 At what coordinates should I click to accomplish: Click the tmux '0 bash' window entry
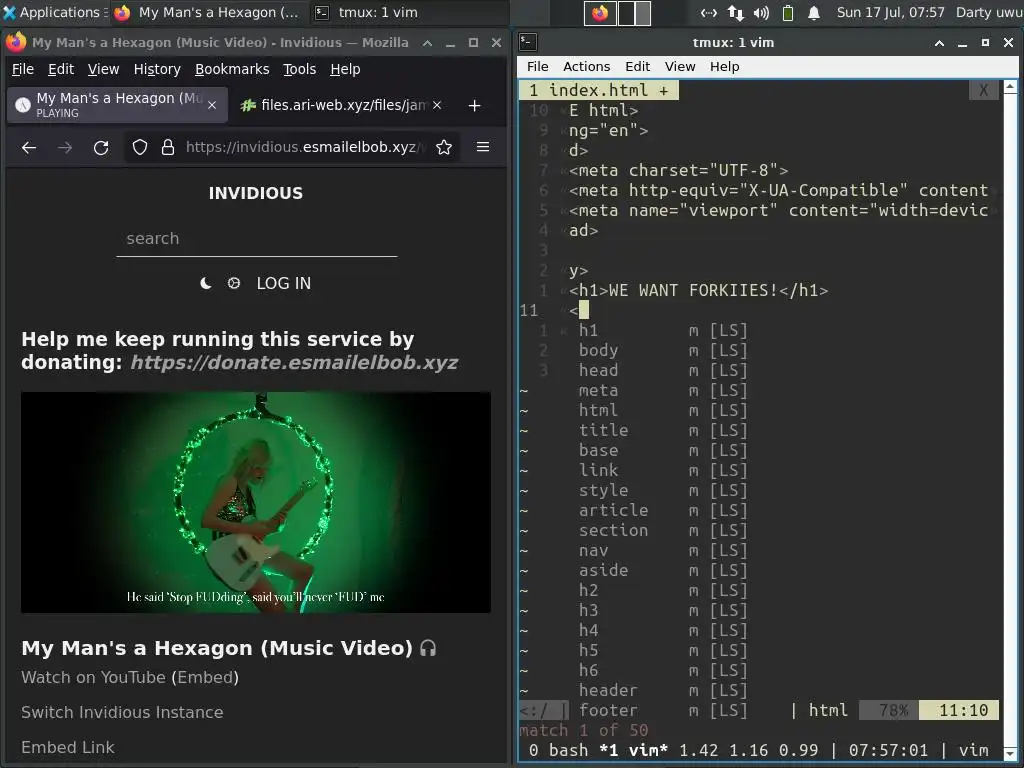[x=559, y=750]
